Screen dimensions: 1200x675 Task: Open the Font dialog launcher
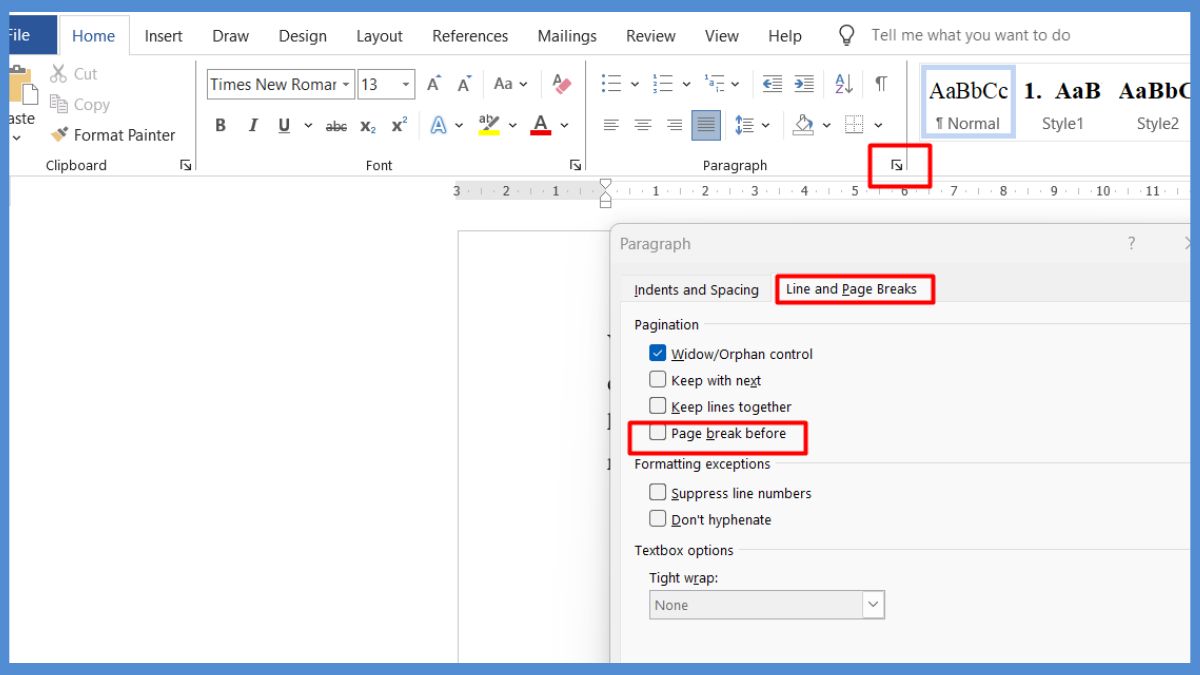pyautogui.click(x=575, y=165)
